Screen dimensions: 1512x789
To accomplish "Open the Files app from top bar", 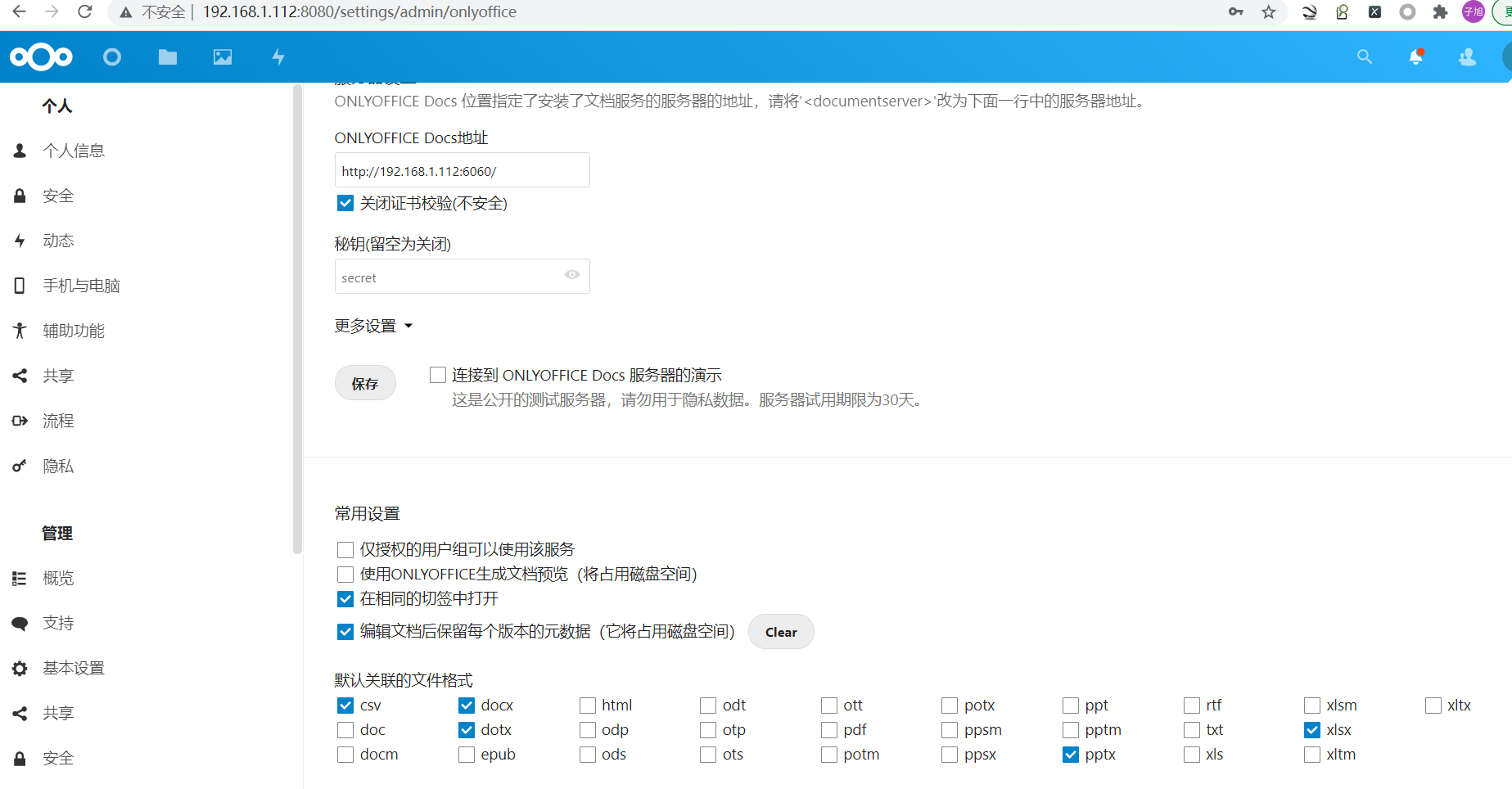I will pos(168,56).
